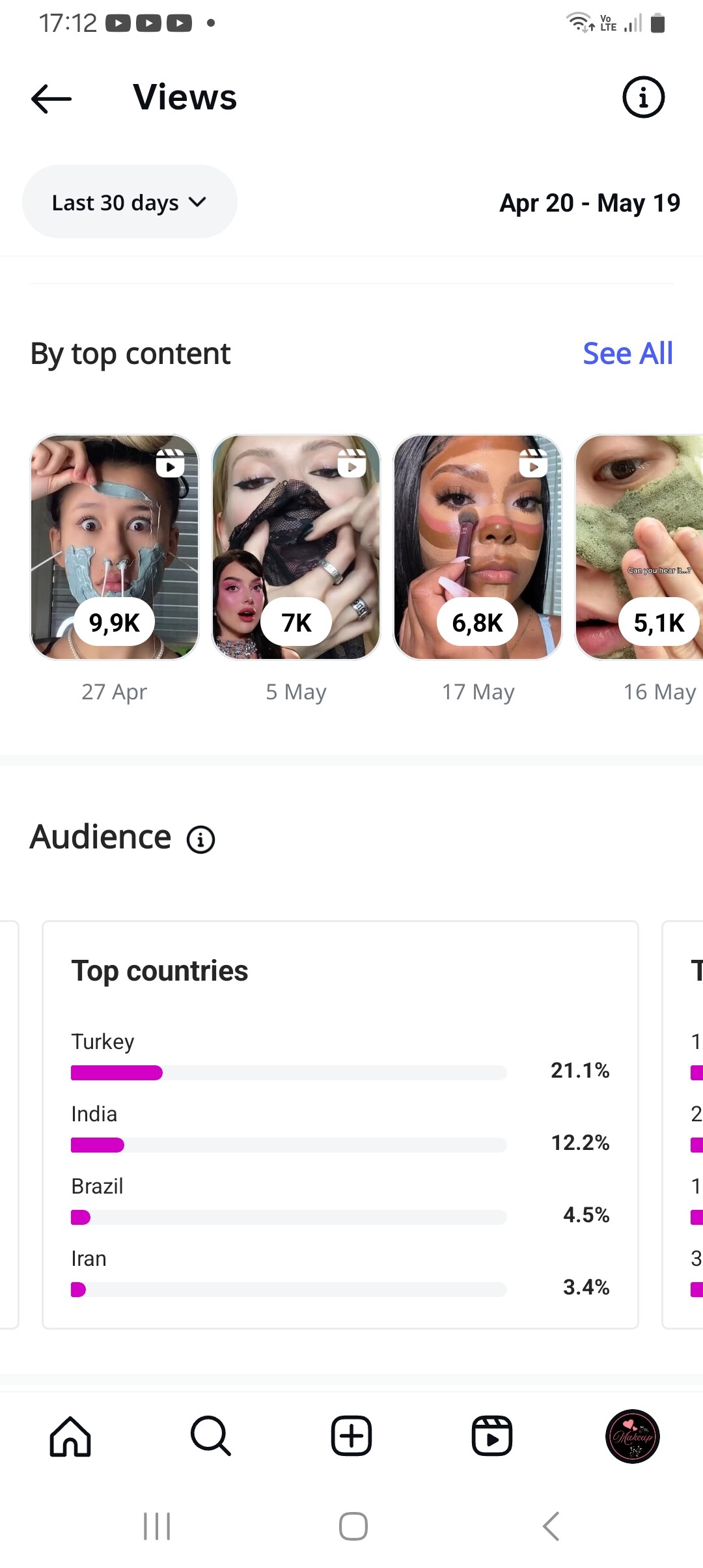
Task: Tap the Turkey percentage bar
Action: click(288, 1072)
